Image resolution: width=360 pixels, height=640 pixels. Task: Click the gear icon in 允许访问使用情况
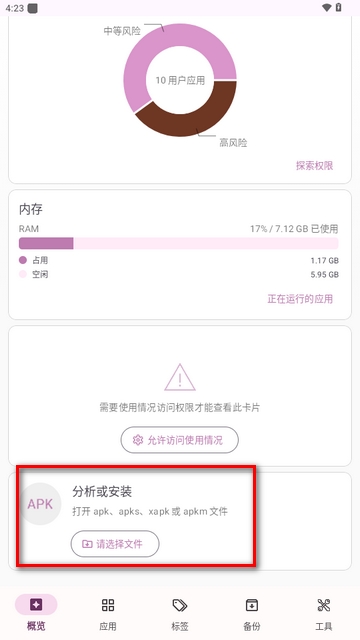138,440
